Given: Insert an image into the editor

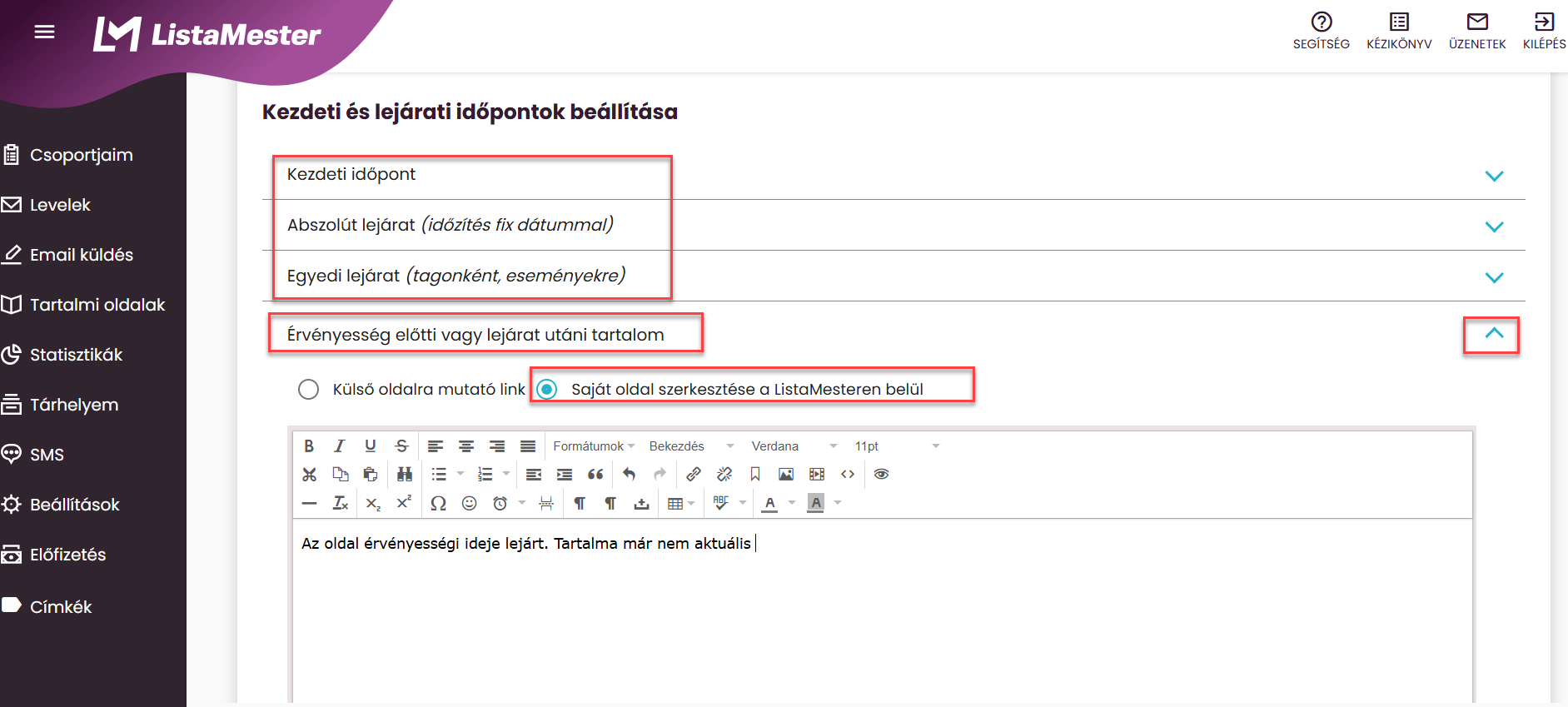Looking at the screenshot, I should click(x=786, y=475).
